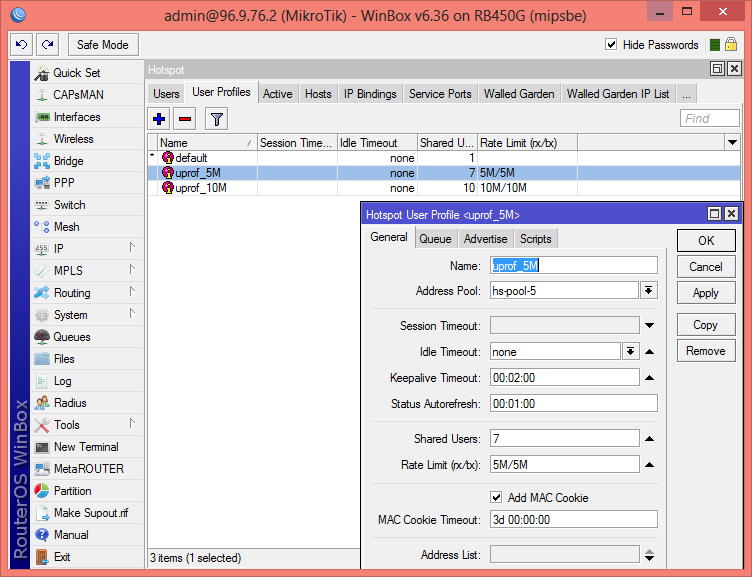Switch to the Users tab
The width and height of the screenshot is (752, 577).
pyautogui.click(x=166, y=94)
